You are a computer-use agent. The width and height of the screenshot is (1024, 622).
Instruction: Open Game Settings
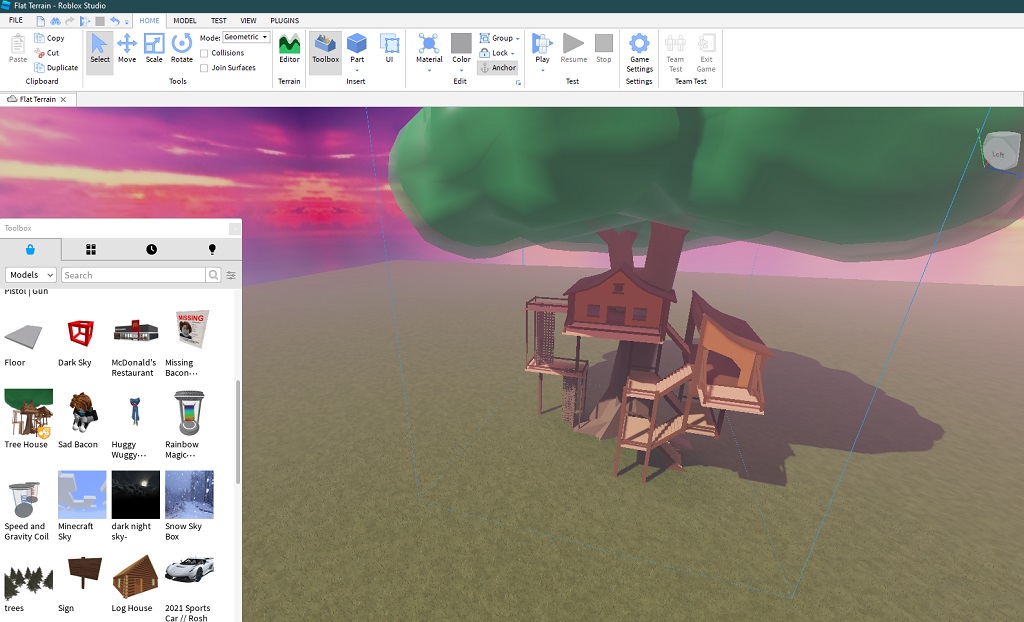point(639,52)
